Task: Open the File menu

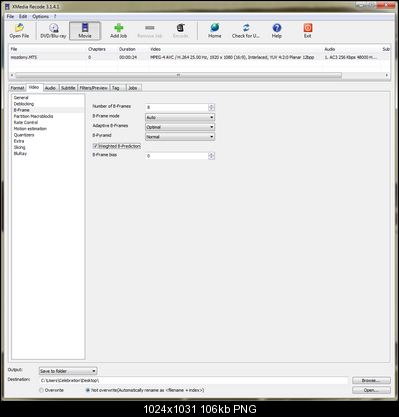Action: 10,16
